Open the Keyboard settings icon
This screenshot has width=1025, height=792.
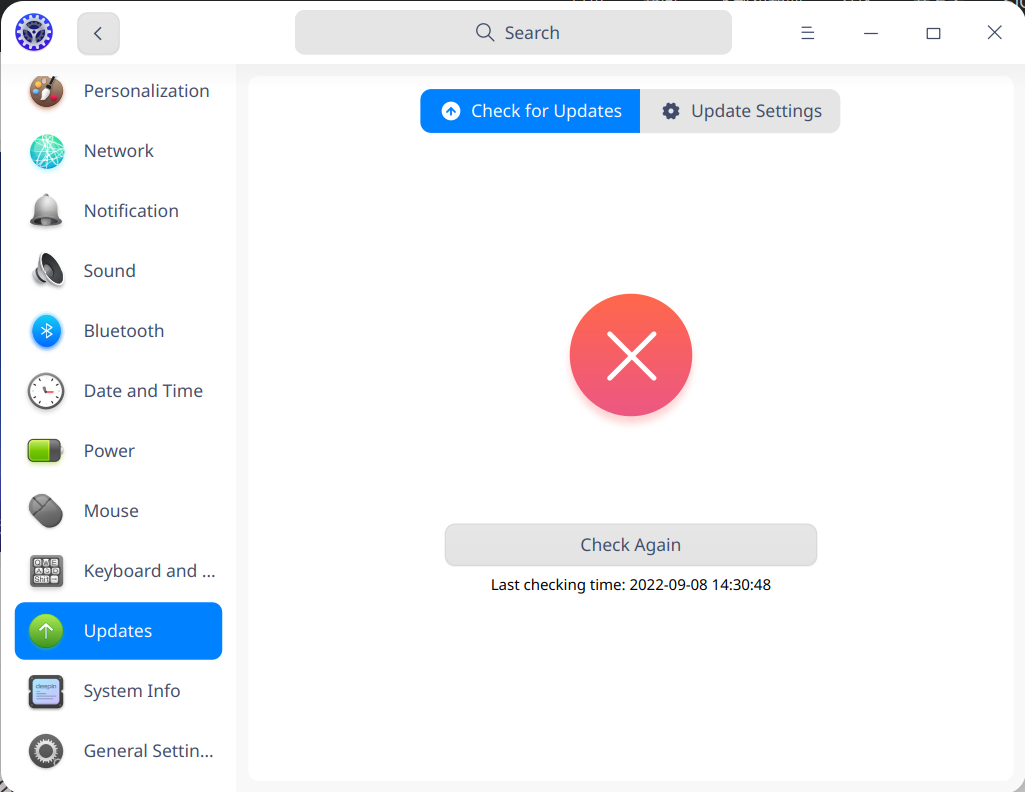tap(45, 570)
